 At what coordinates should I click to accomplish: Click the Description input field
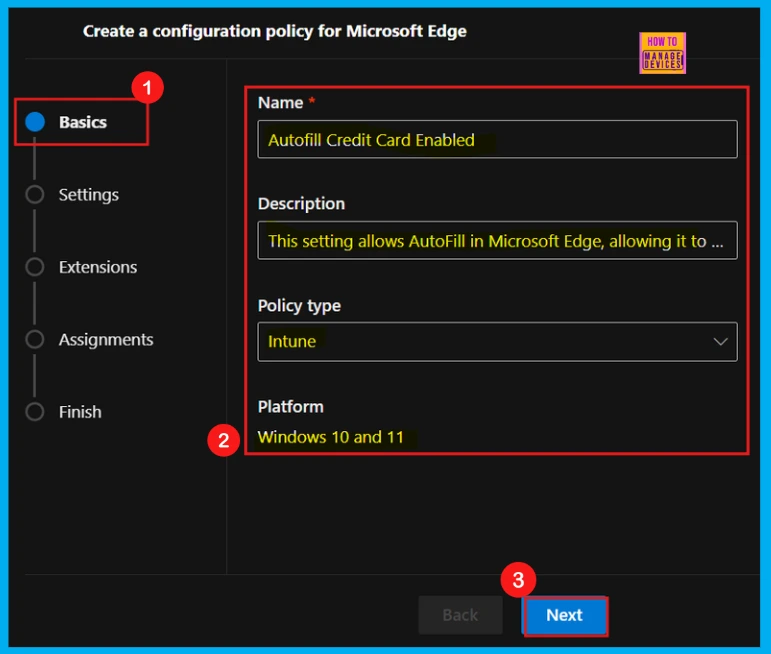point(497,241)
